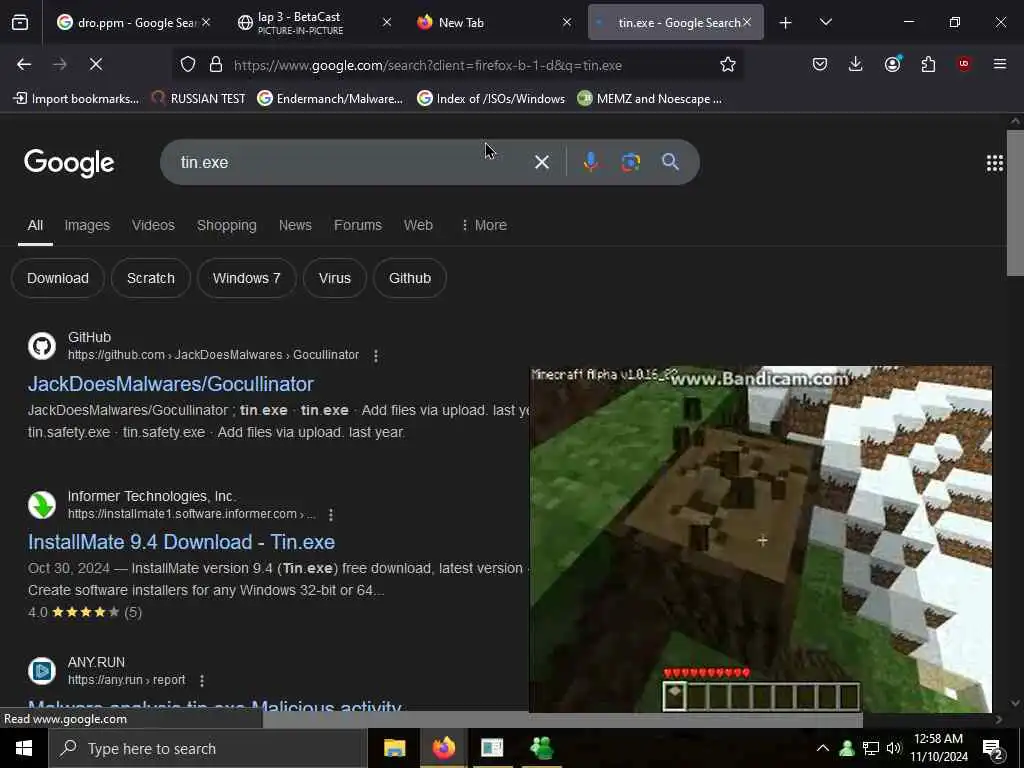Expand the More search filters
The image size is (1024, 768).
[x=484, y=225]
